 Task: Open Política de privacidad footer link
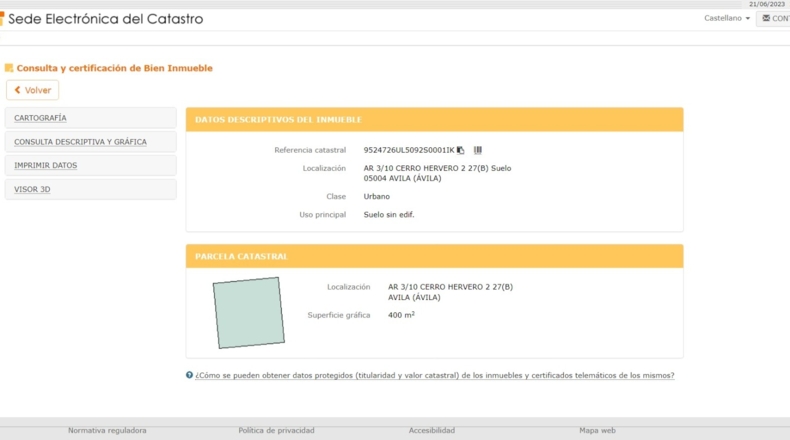click(277, 430)
